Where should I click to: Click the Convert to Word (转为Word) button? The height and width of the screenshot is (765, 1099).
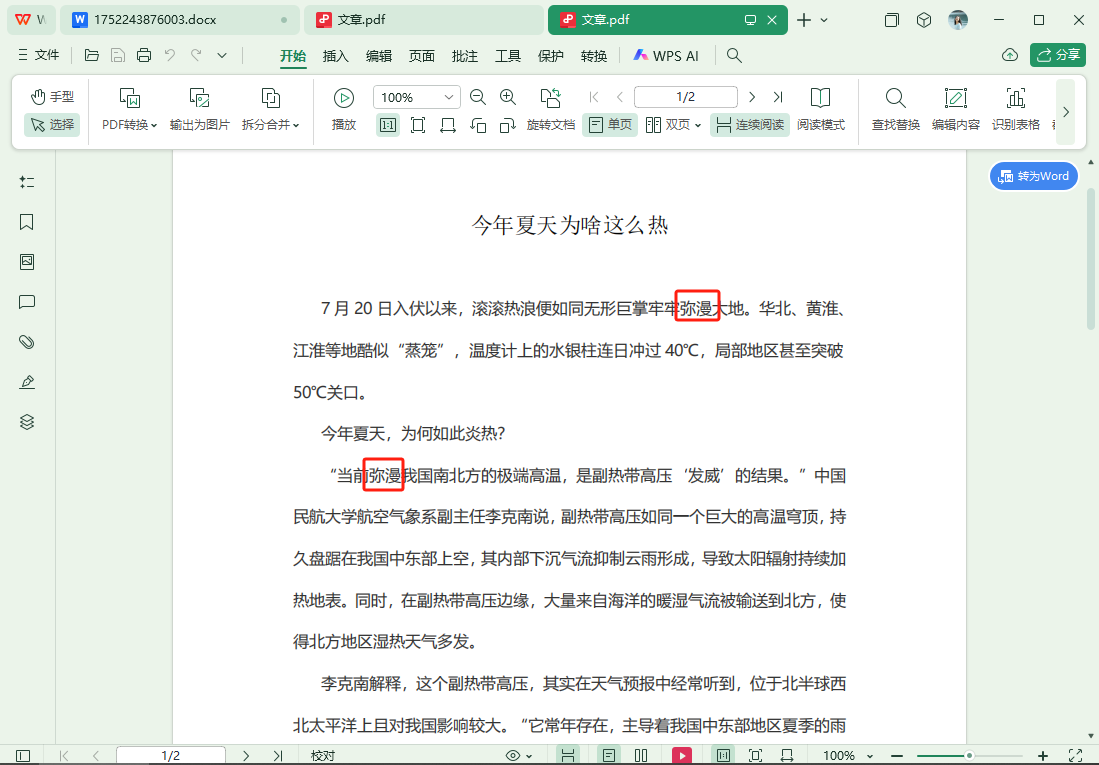(x=1034, y=176)
